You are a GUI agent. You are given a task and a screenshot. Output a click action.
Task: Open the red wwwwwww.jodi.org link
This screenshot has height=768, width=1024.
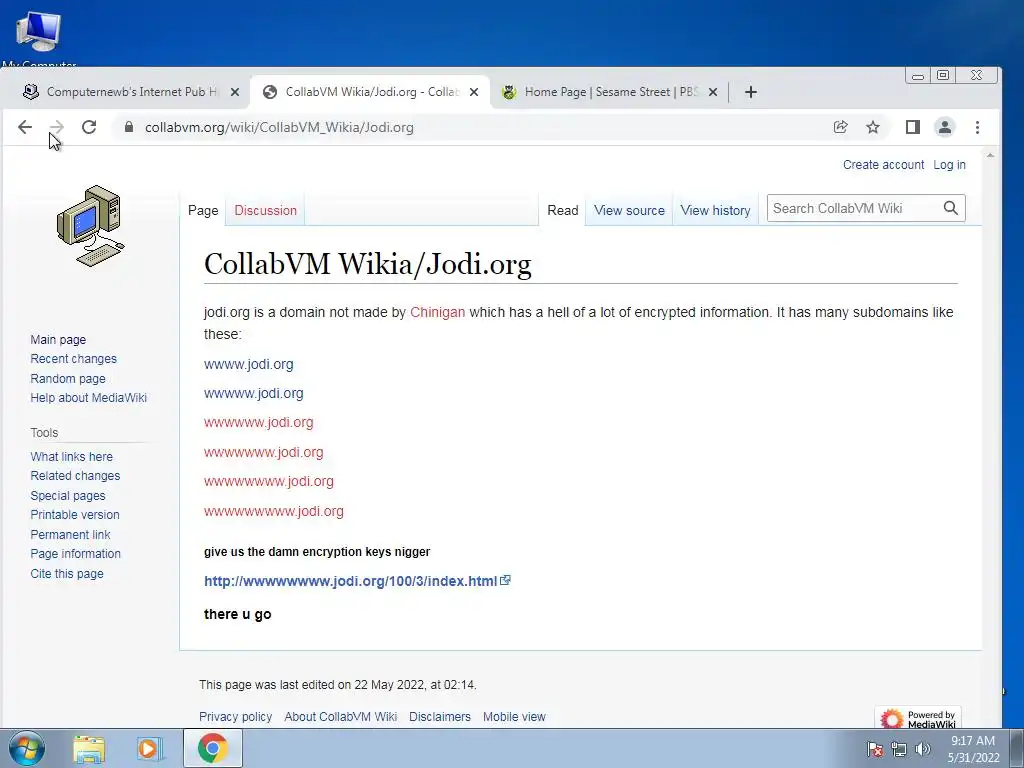[263, 452]
